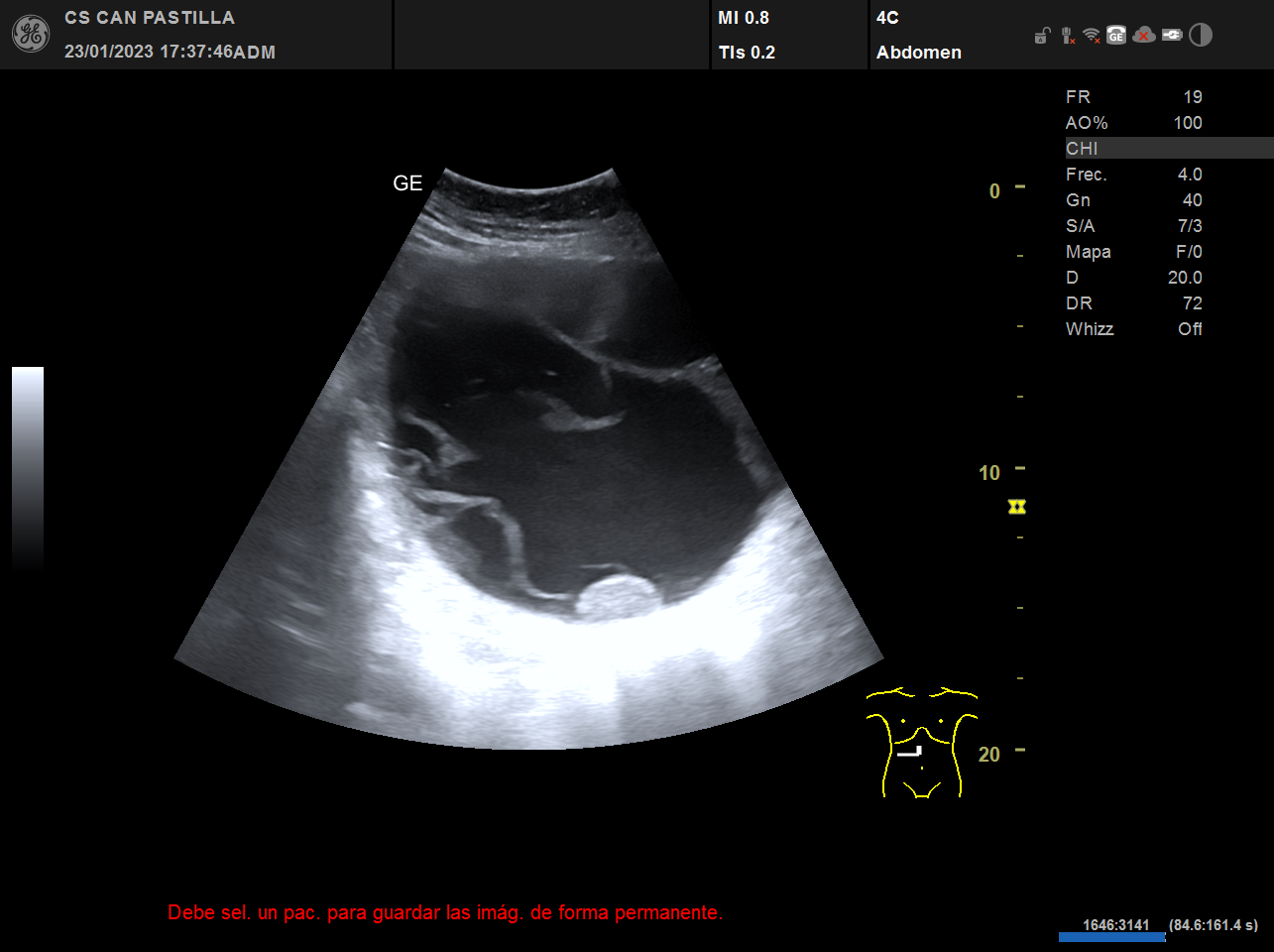
Task: Click the open padlock status icon
Action: coord(1041,36)
